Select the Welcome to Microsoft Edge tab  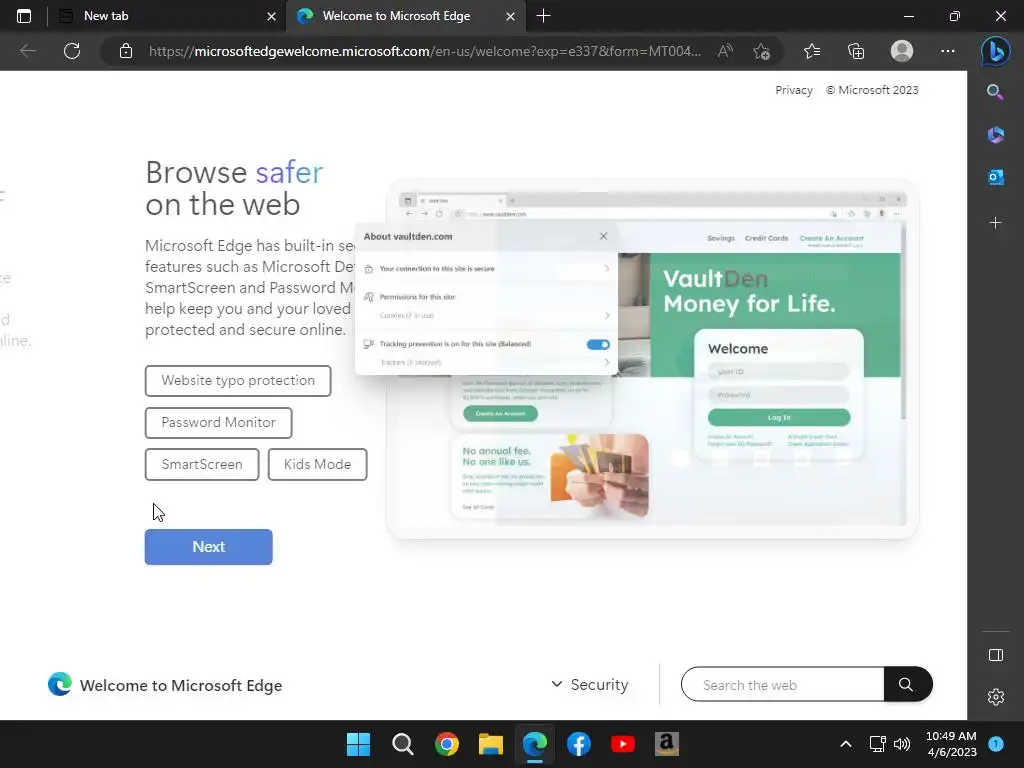pos(405,16)
